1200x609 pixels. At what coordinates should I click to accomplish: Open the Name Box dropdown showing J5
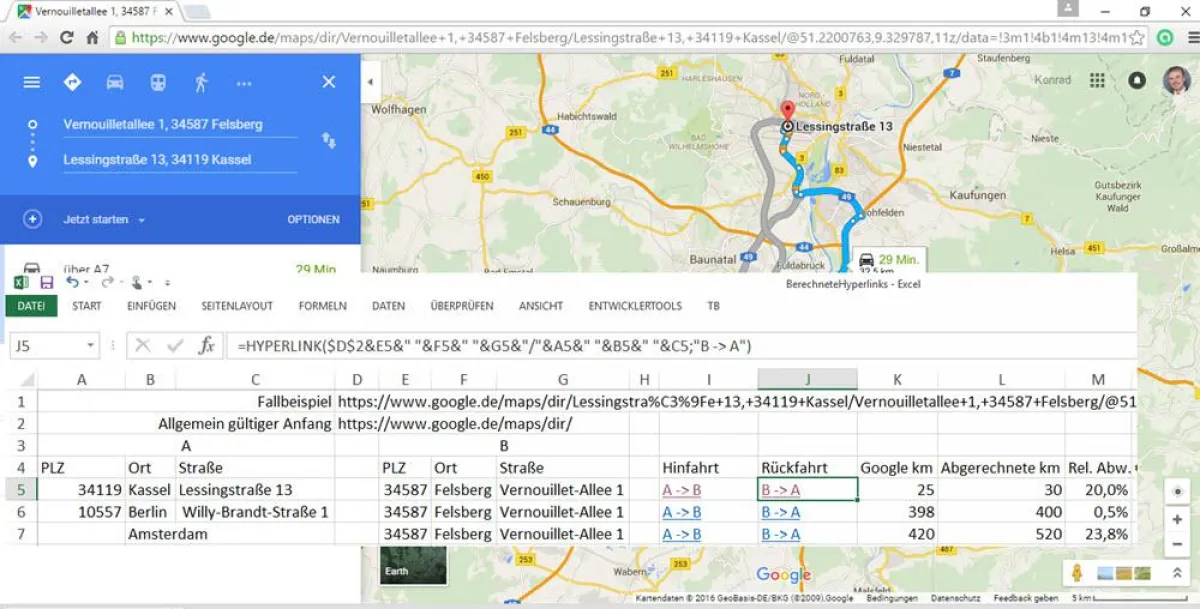(x=92, y=344)
